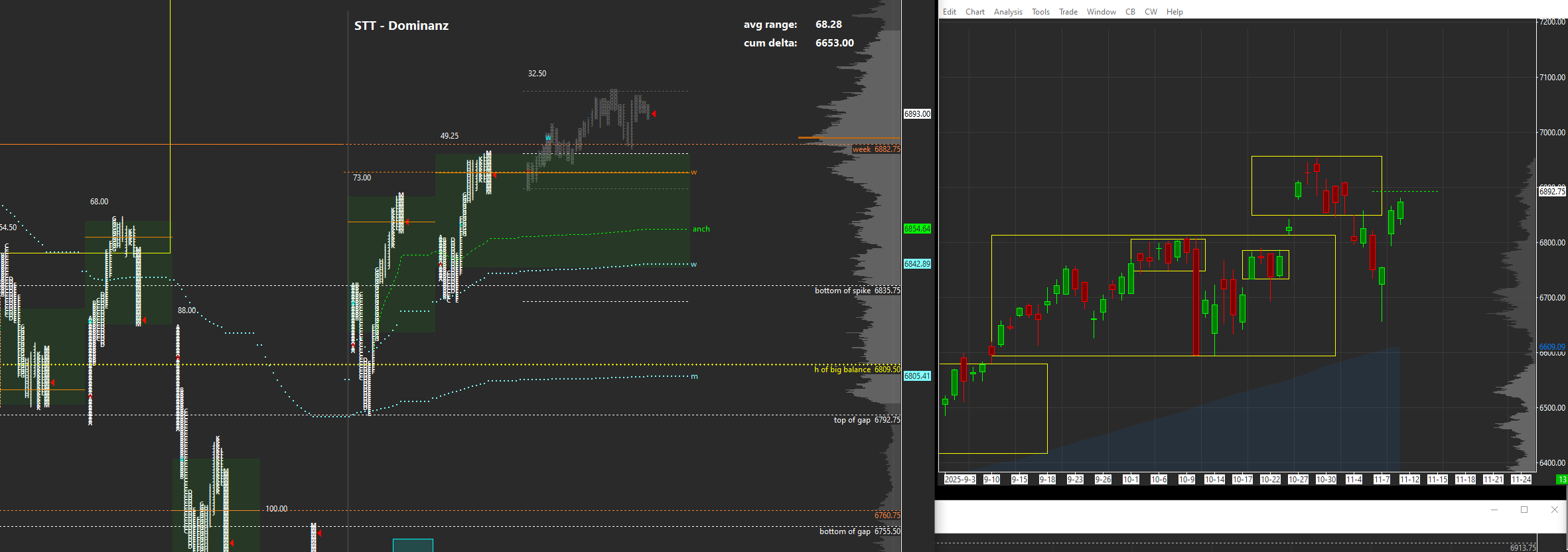Click the green '13' box beside date axis

click(1563, 480)
